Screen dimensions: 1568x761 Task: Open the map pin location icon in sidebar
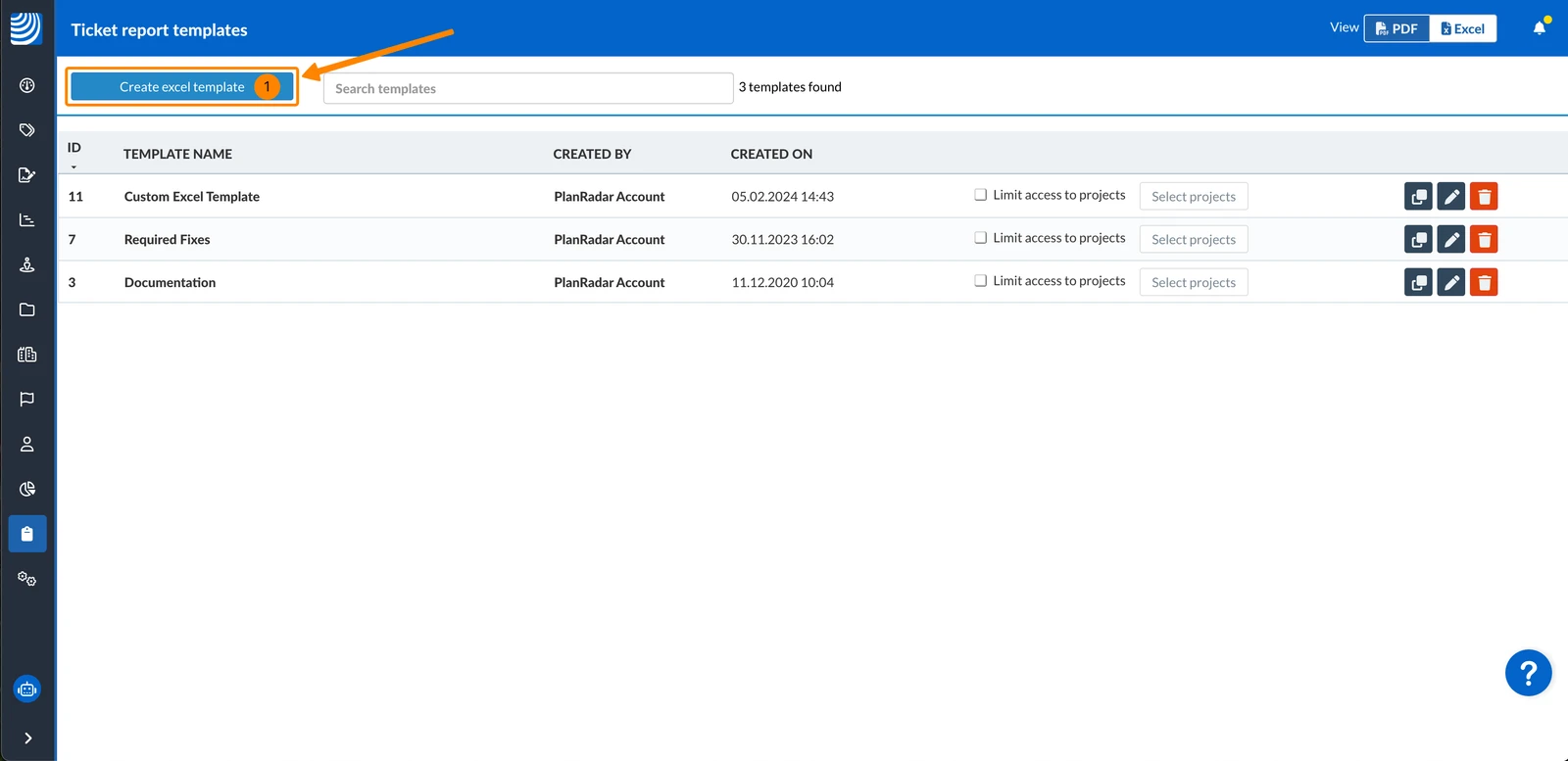pyautogui.click(x=27, y=264)
